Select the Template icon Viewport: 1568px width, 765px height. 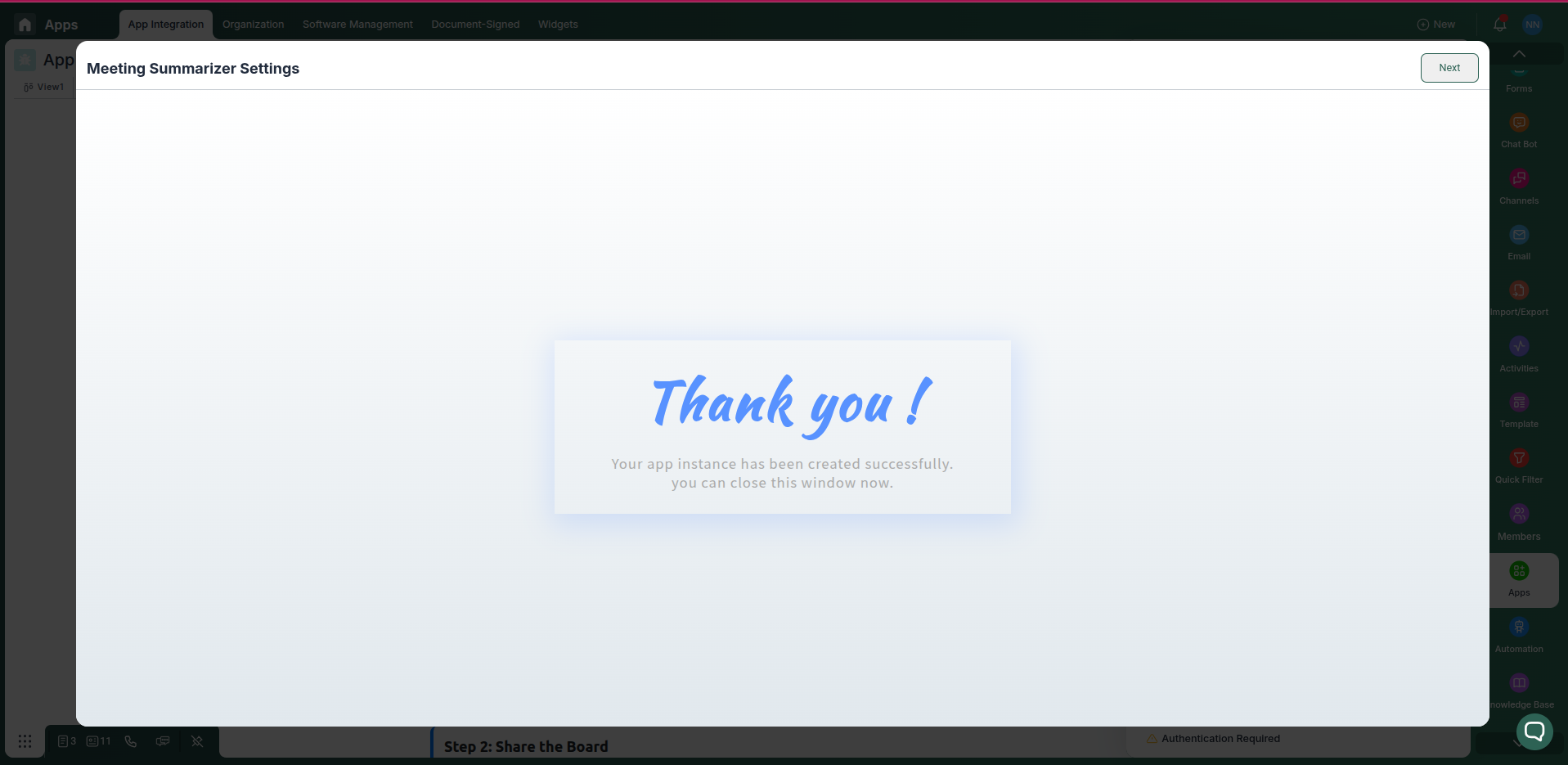tap(1518, 403)
